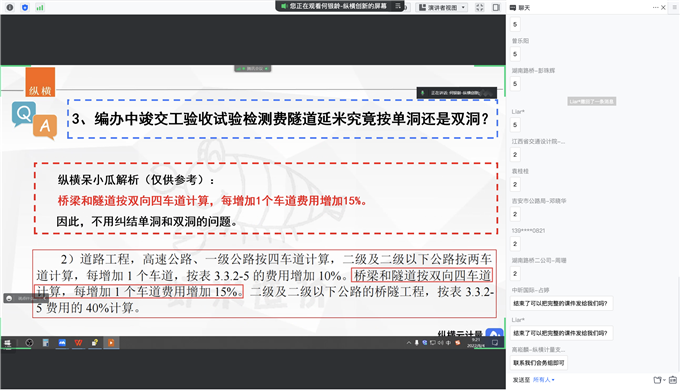Click the sender name 湖南路桥-彭珠辉
This screenshot has width=680, height=390.
(533, 70)
